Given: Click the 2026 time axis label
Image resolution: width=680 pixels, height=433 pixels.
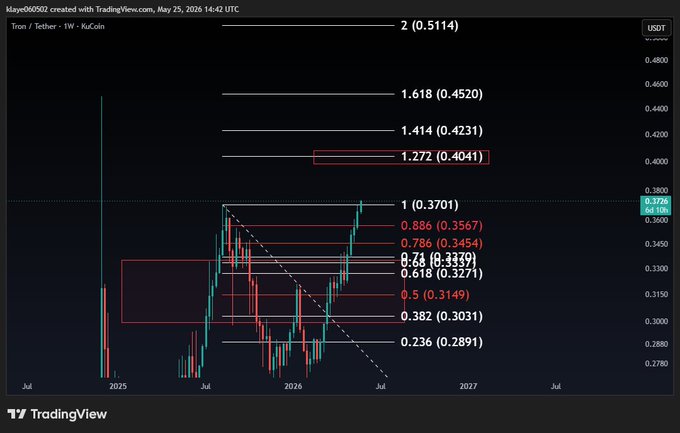Looking at the screenshot, I should [x=293, y=386].
